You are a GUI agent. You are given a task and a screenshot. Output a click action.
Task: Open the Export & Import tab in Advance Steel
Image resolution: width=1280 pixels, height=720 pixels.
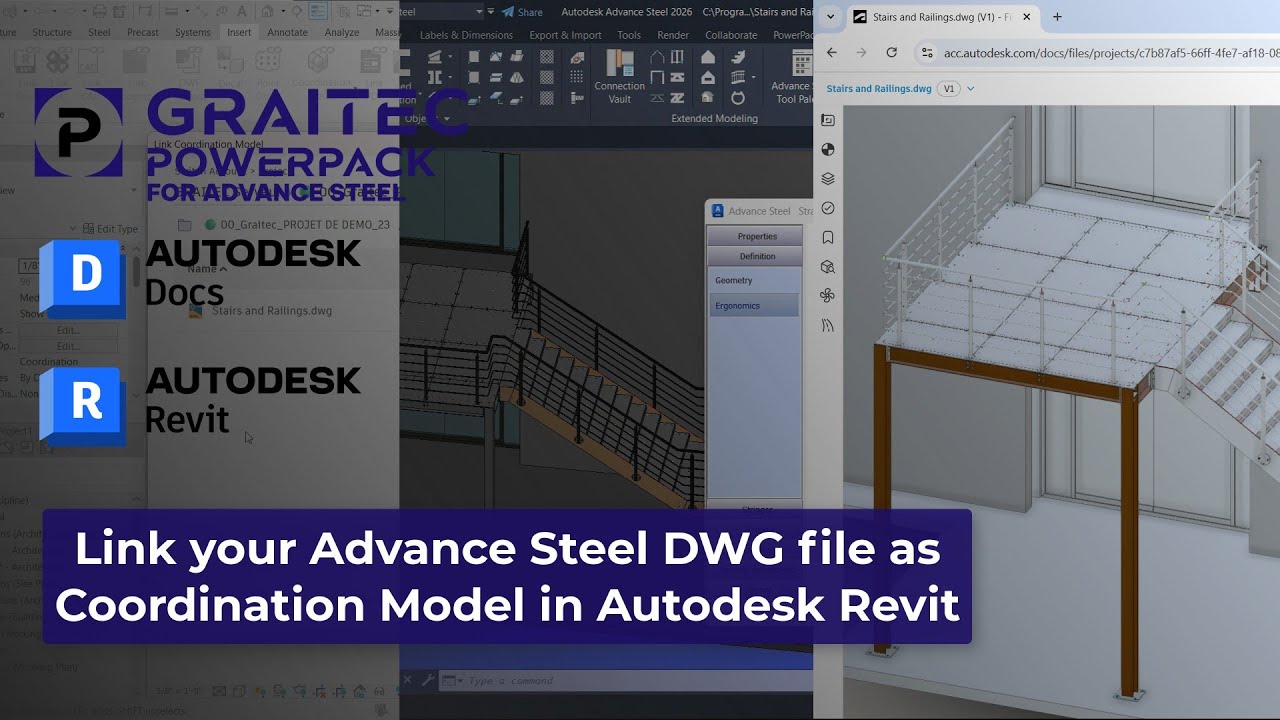point(565,35)
